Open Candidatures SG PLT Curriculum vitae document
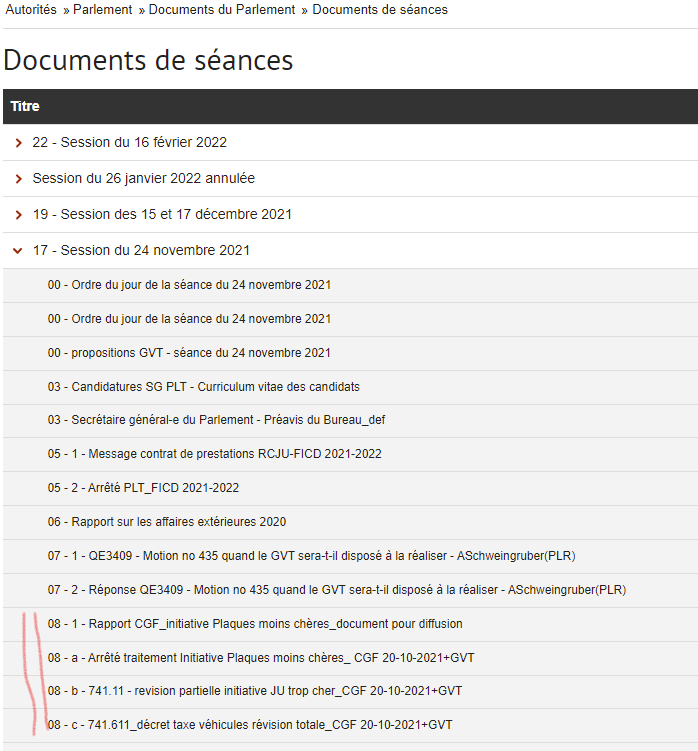The height and width of the screenshot is (751, 698). click(203, 387)
